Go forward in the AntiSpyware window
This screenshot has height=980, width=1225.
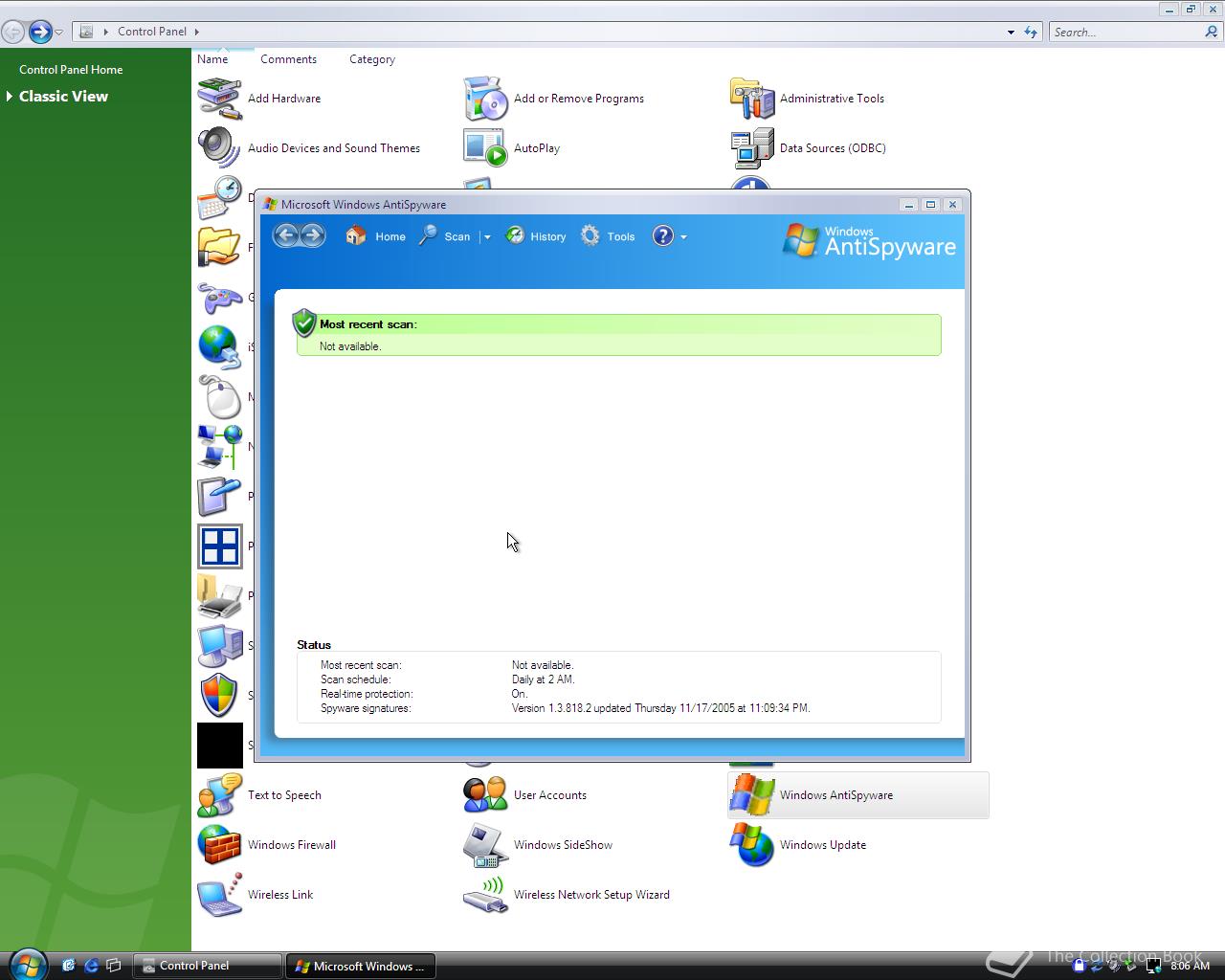(313, 235)
